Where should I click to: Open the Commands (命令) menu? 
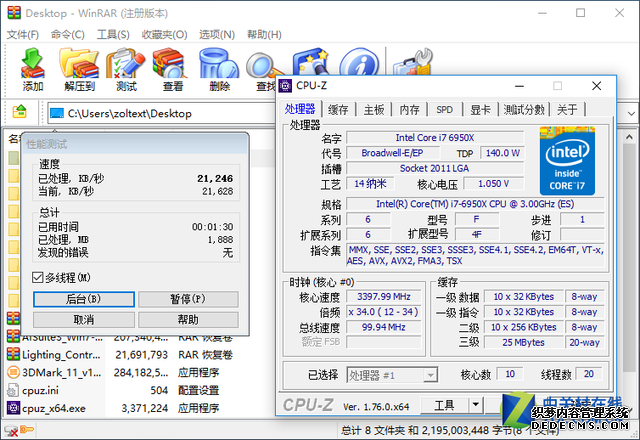click(x=68, y=34)
